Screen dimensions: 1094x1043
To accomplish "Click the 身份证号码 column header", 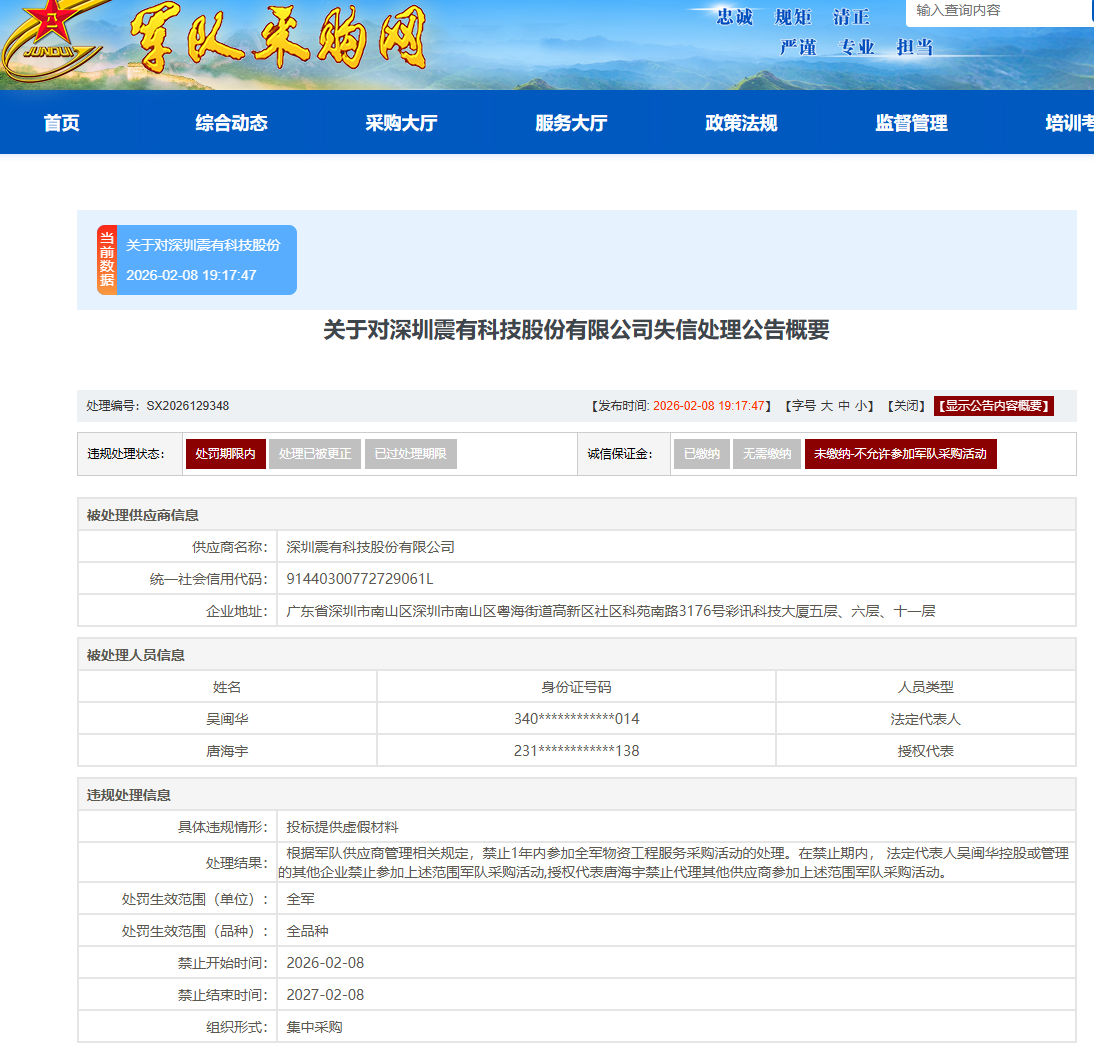I will [x=576, y=687].
